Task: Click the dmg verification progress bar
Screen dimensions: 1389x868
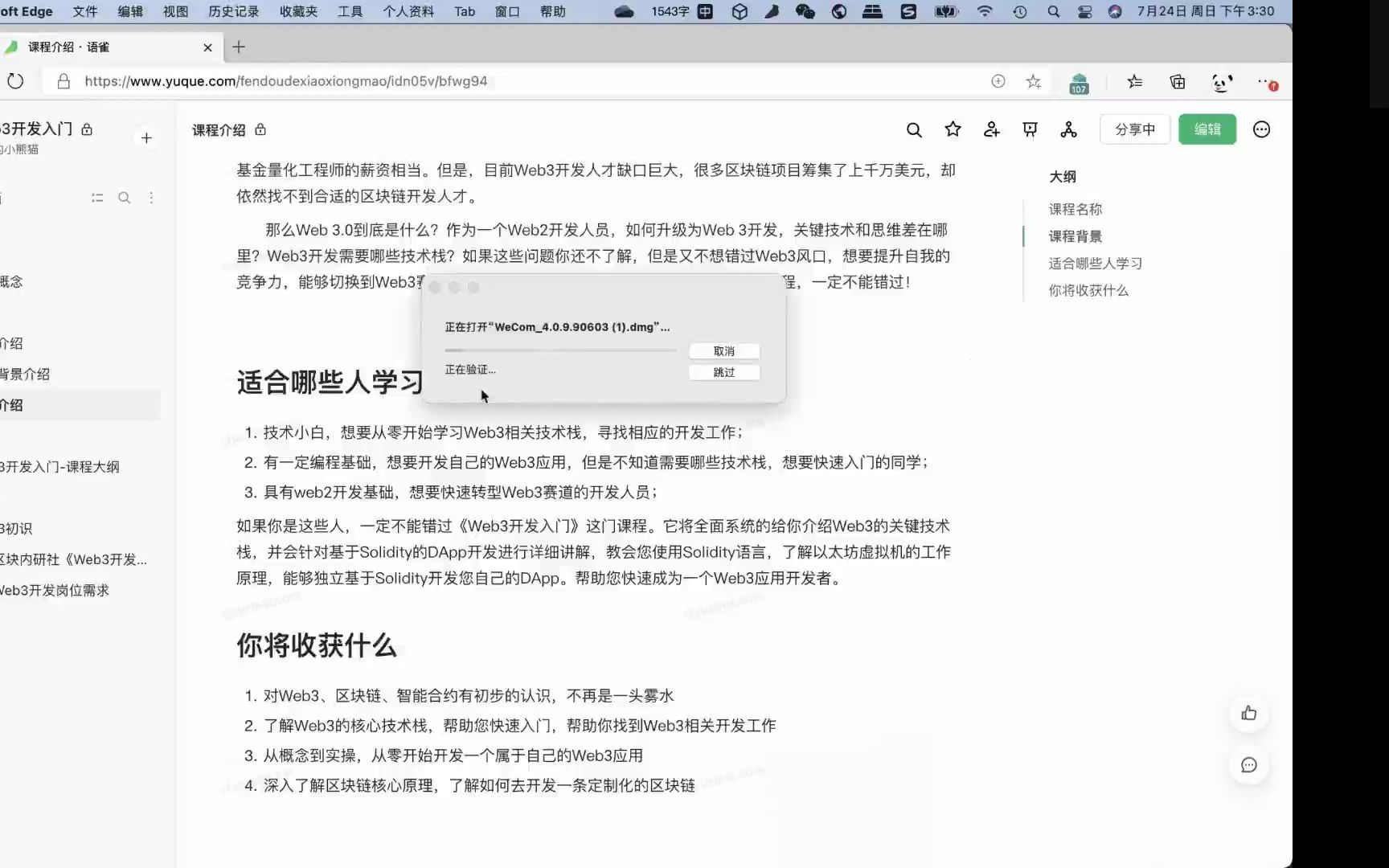Action: 560,350
